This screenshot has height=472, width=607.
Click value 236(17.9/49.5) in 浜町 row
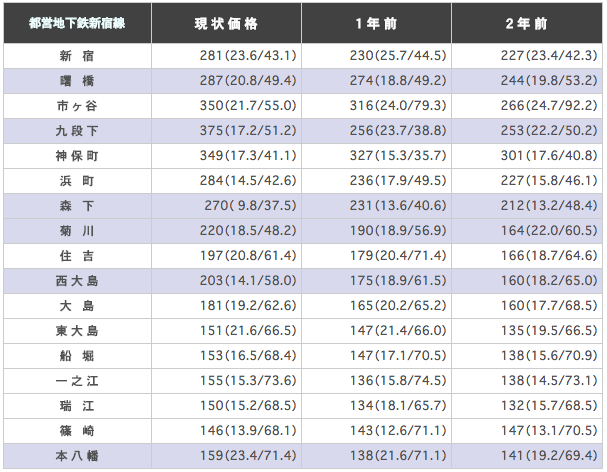[398, 180]
